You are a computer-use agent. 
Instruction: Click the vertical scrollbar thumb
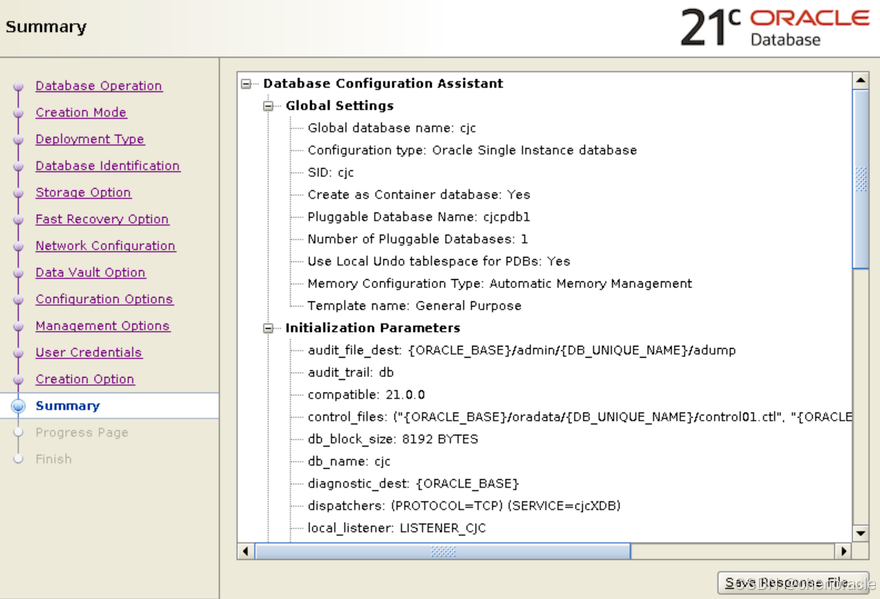click(x=860, y=179)
